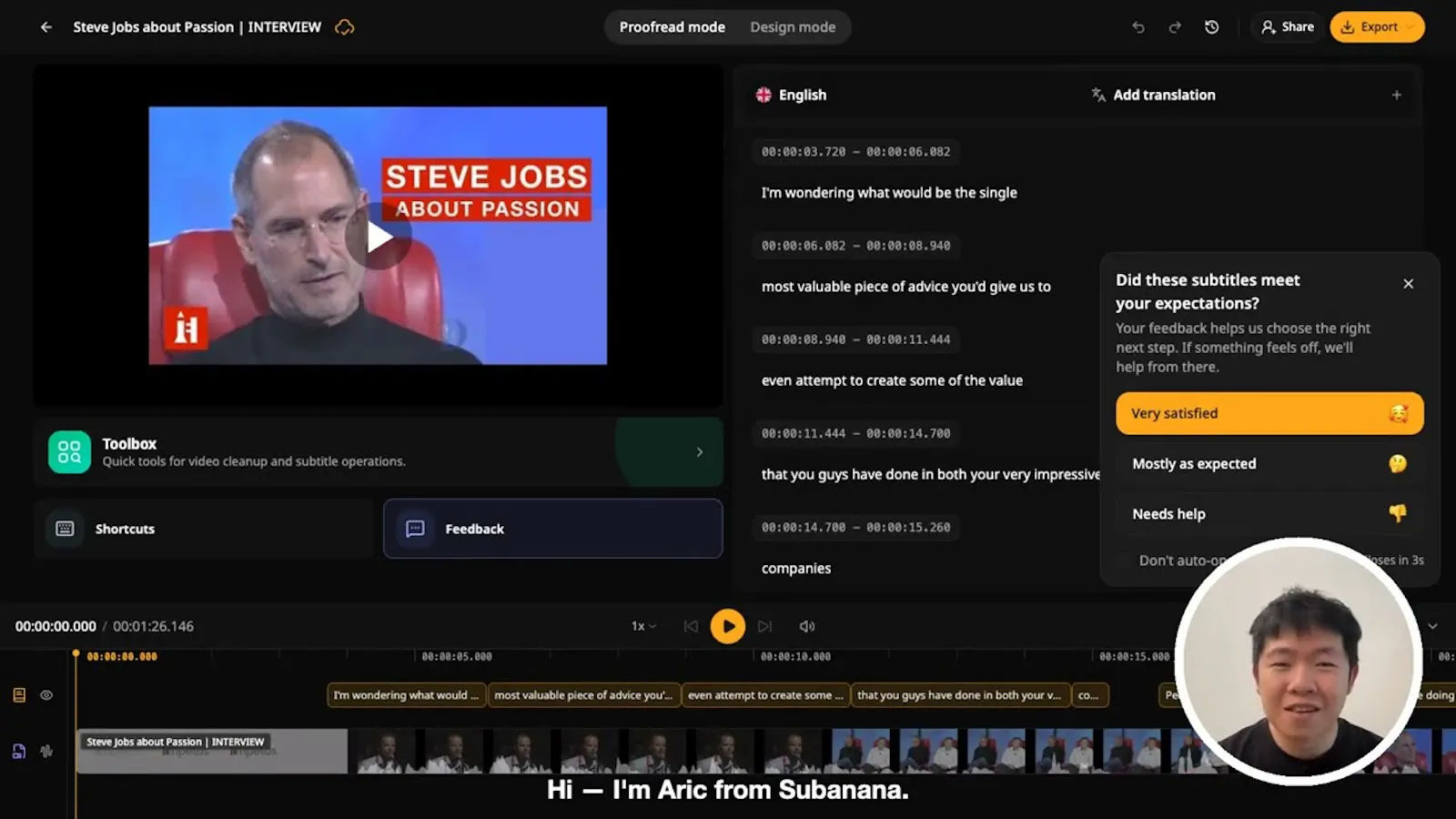Jump to previous subtitle with skip-back icon

click(691, 626)
